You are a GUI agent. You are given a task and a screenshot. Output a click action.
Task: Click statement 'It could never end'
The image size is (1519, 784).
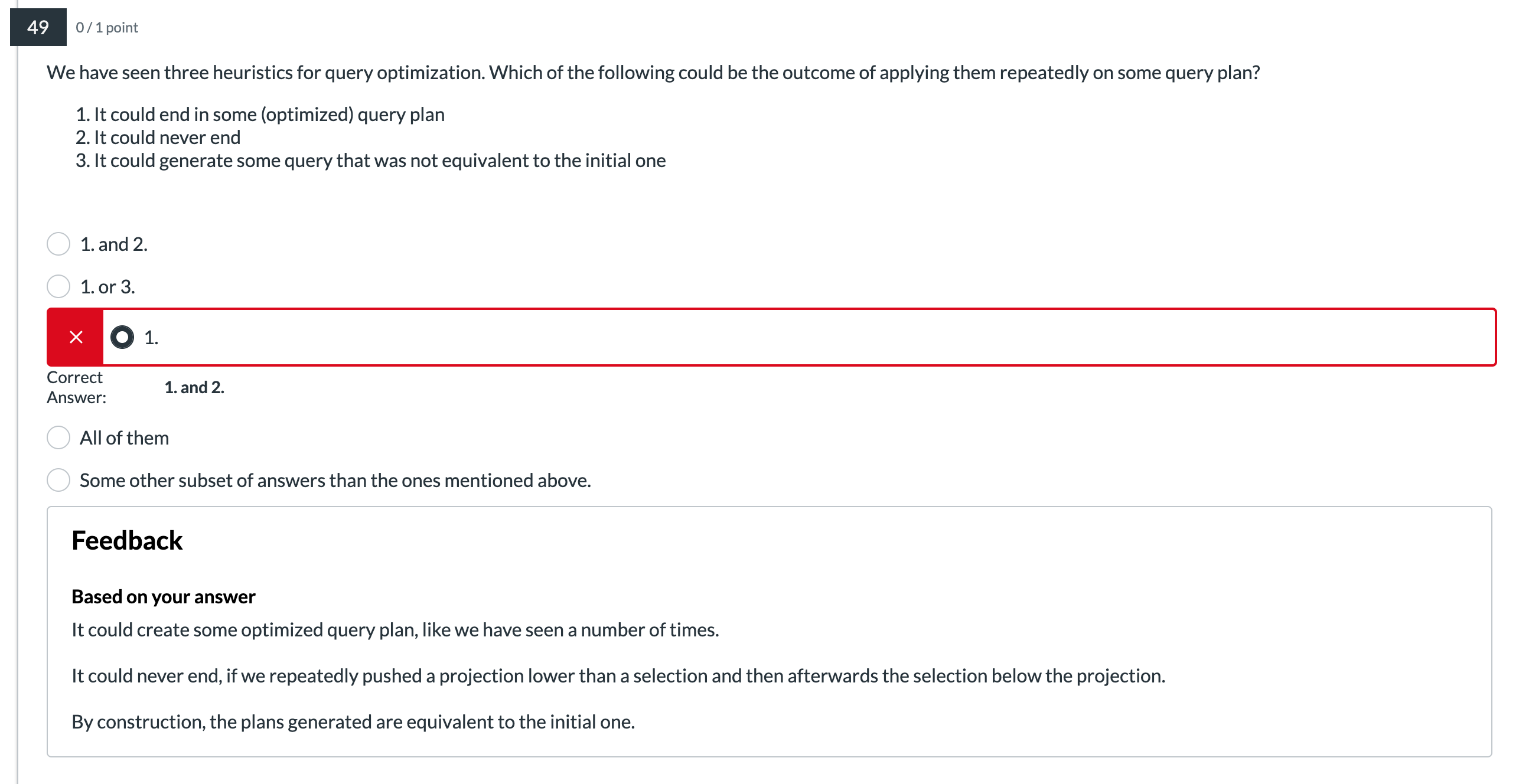pos(158,137)
